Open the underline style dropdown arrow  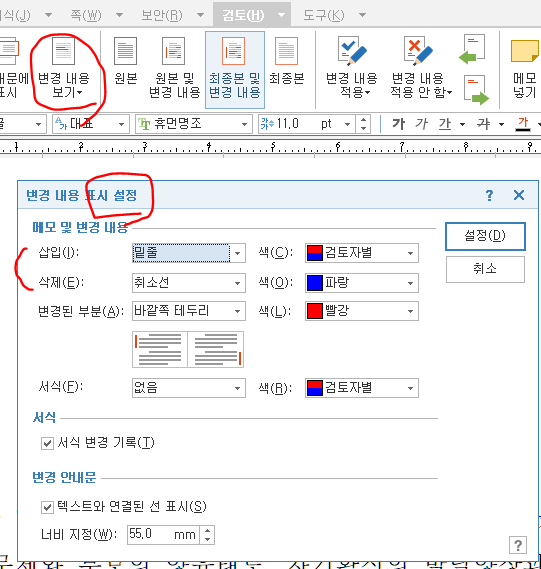tap(462, 124)
